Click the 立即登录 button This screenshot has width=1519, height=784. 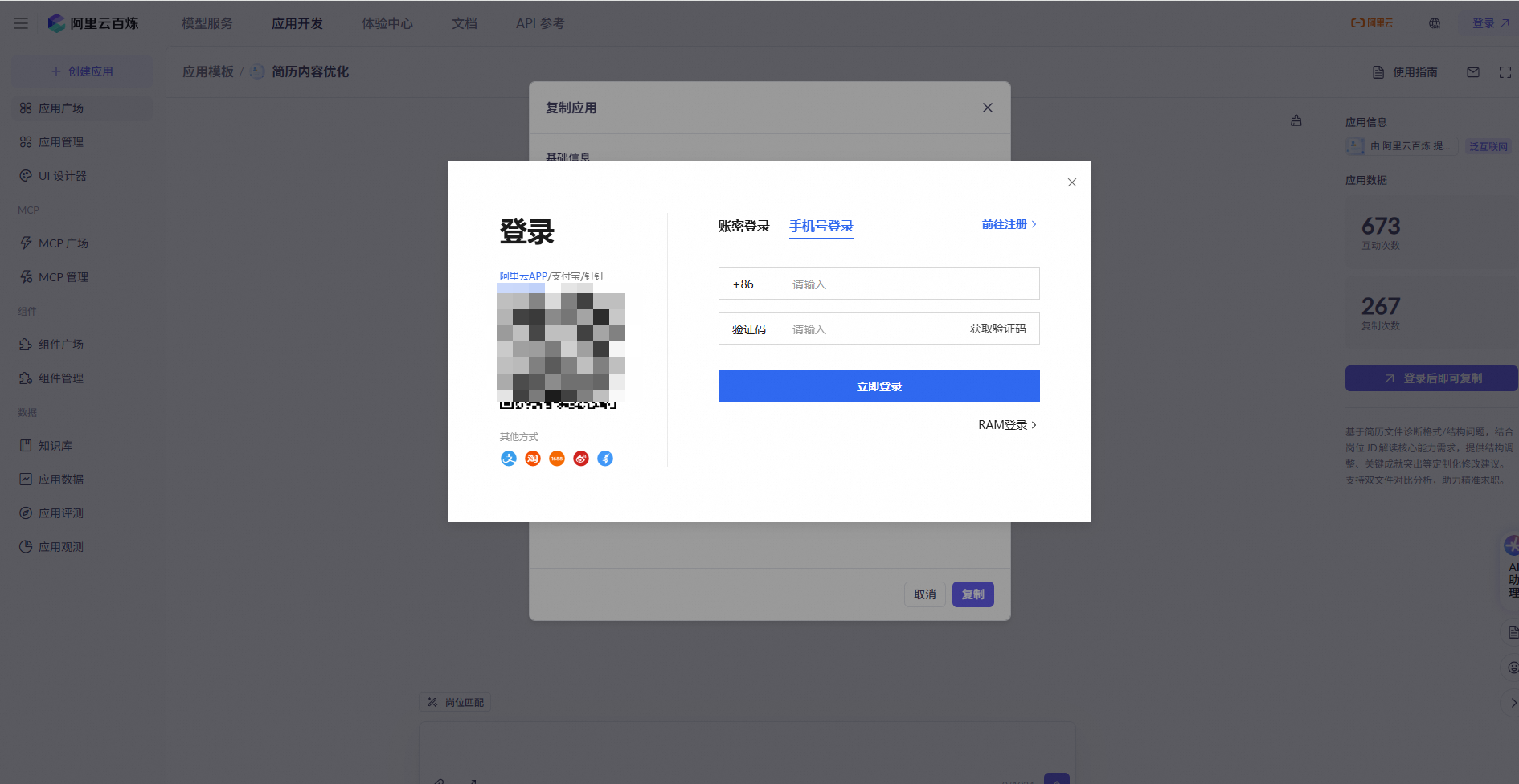(x=878, y=386)
